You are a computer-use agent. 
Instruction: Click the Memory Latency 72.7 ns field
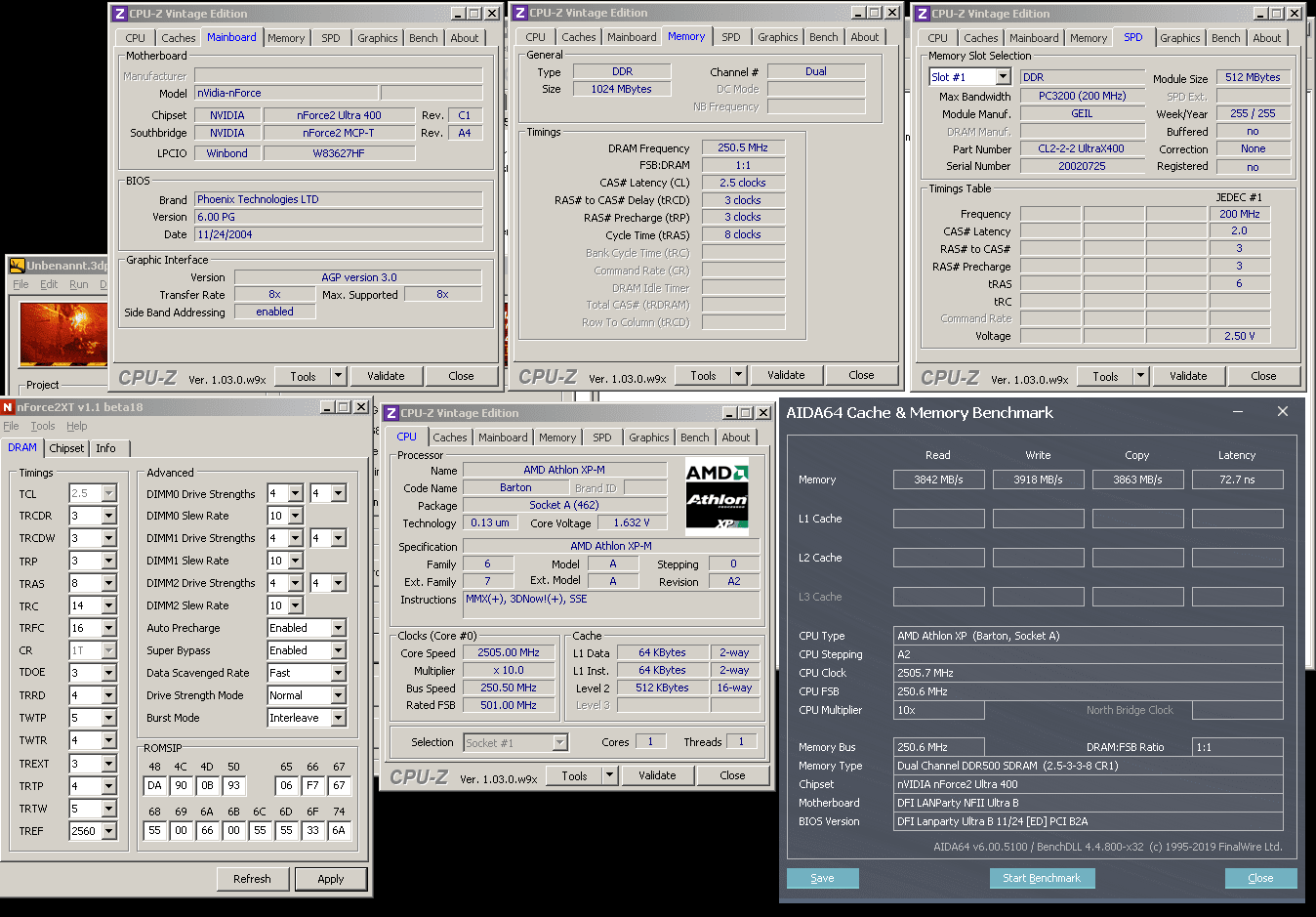1237,479
